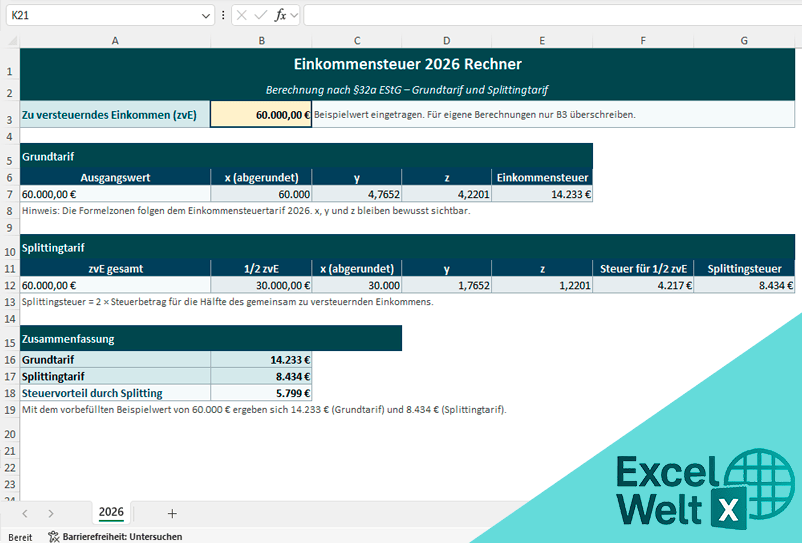Image resolution: width=802 pixels, height=543 pixels.
Task: Click the input cell with 60.000,00 € in B3
Action: 261,115
